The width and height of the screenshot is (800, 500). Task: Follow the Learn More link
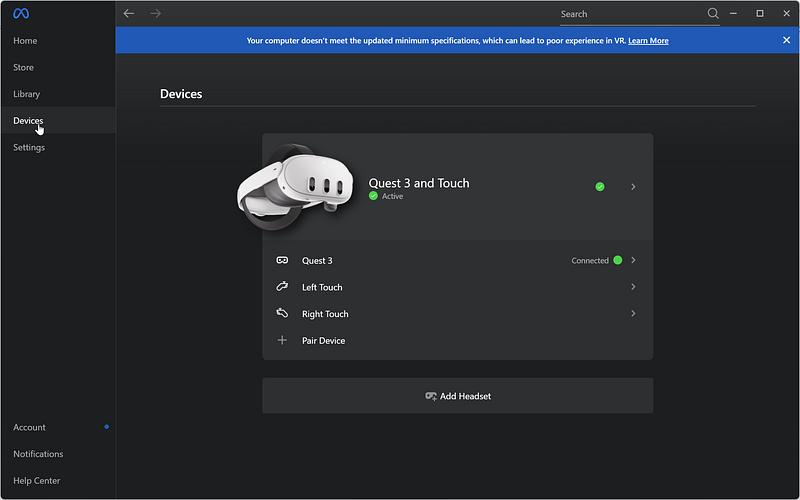coord(648,41)
